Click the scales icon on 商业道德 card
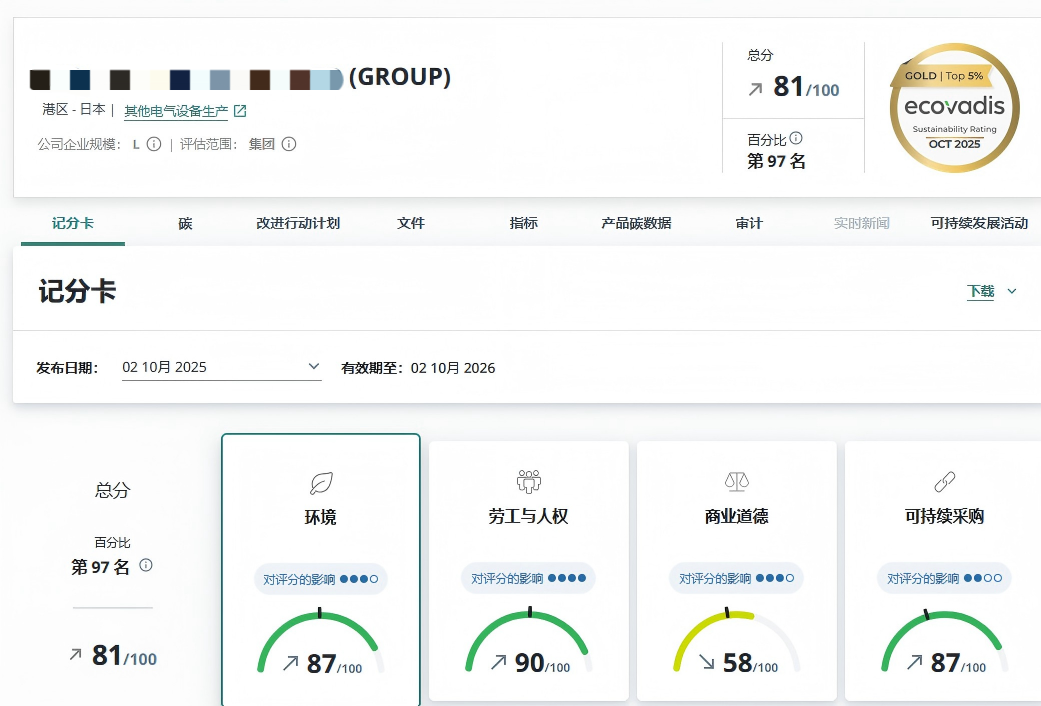1041x706 pixels. click(737, 481)
